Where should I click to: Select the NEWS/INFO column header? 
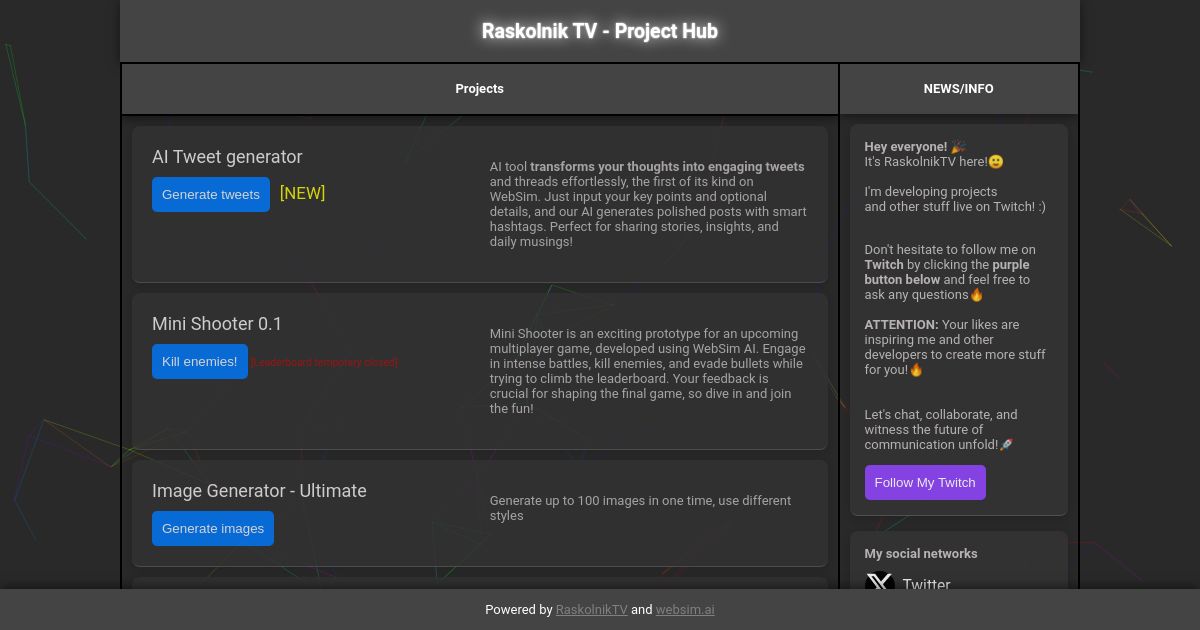[x=958, y=88]
